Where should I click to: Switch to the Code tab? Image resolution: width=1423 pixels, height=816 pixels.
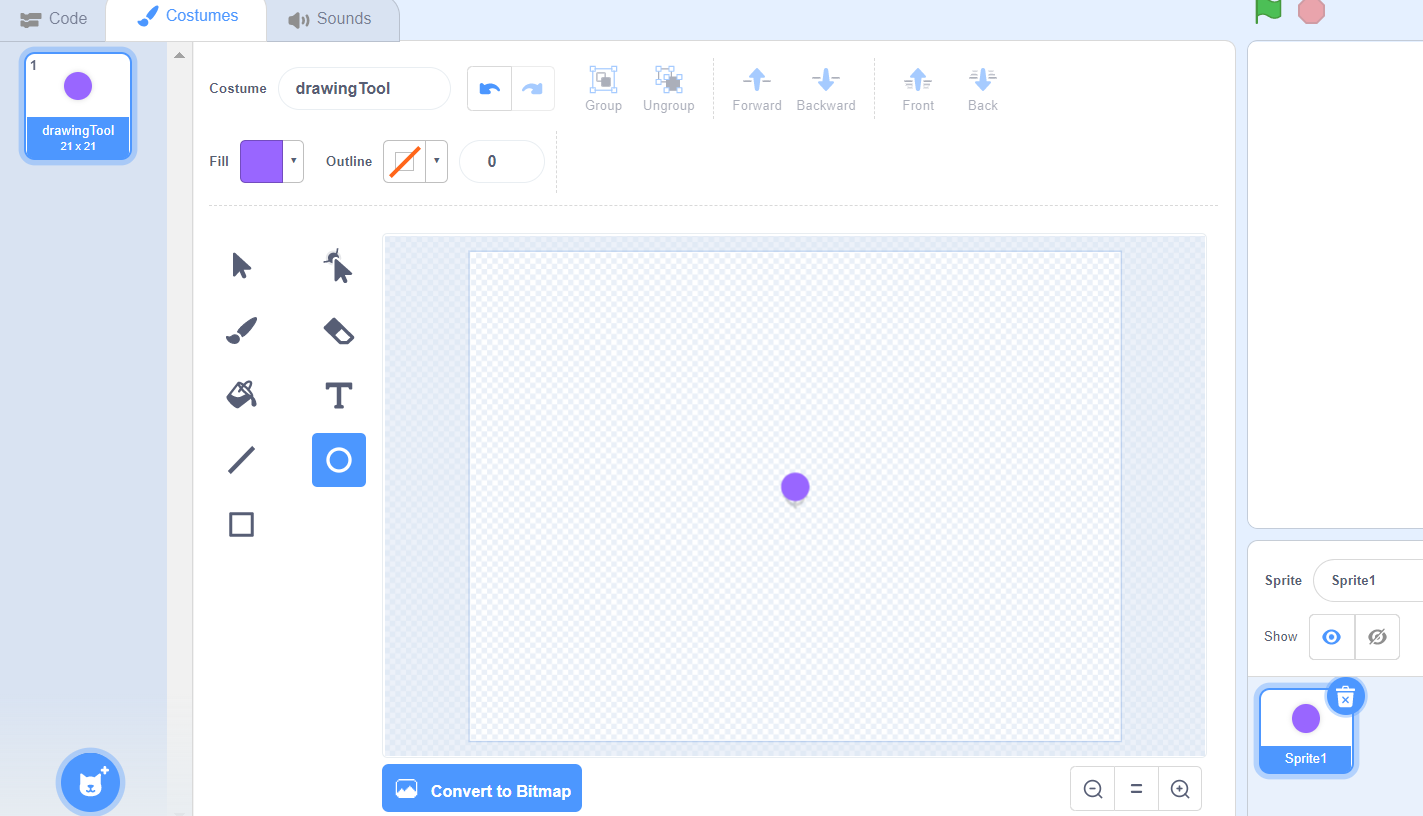coord(54,19)
